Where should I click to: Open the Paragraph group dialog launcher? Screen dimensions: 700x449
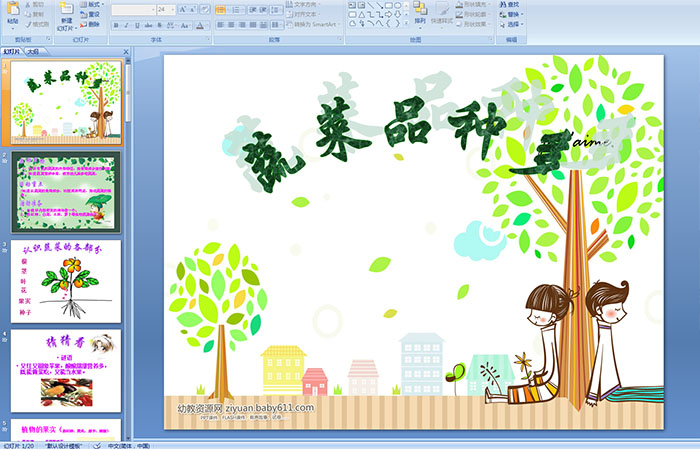pyautogui.click(x=340, y=39)
